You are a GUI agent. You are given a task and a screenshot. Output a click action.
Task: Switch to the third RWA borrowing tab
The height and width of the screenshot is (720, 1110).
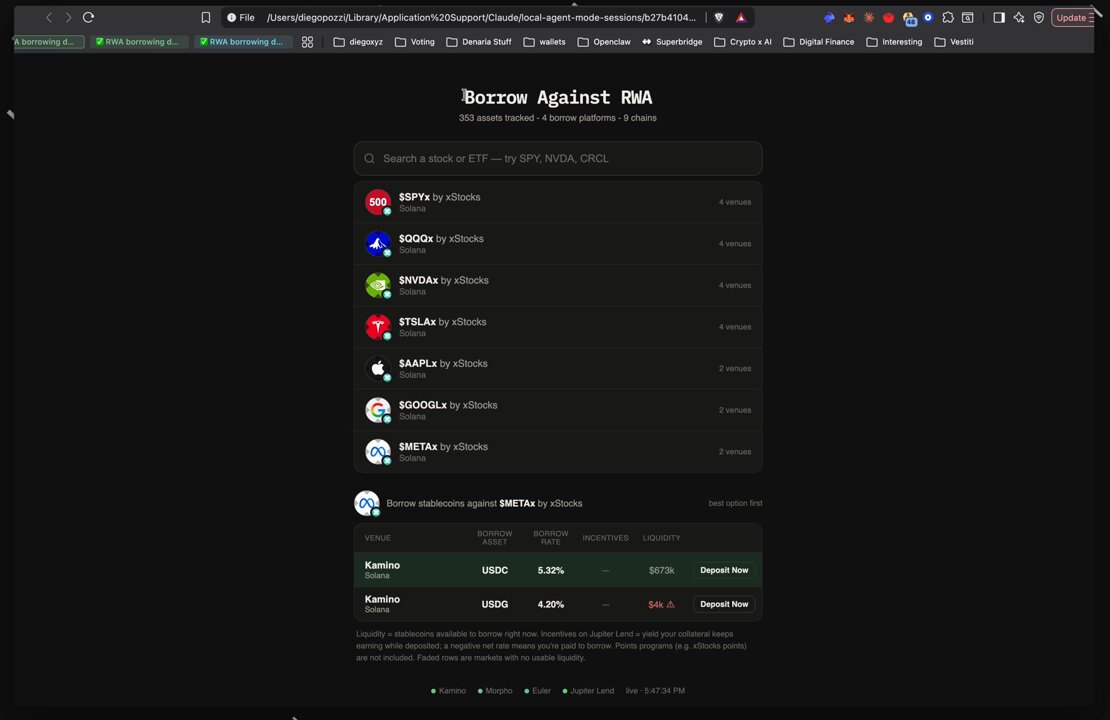[x=241, y=42]
